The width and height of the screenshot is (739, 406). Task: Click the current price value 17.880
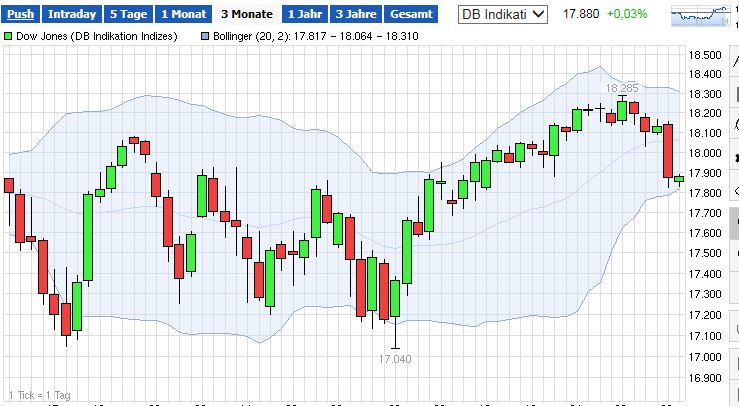(x=581, y=14)
